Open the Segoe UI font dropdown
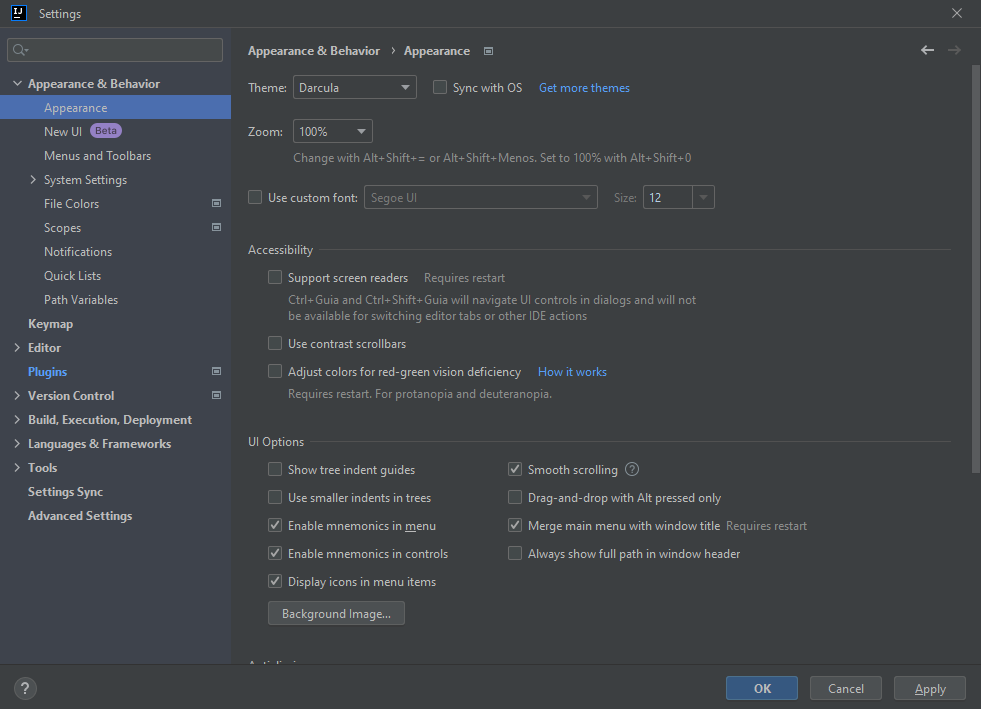This screenshot has width=981, height=709. (x=480, y=198)
